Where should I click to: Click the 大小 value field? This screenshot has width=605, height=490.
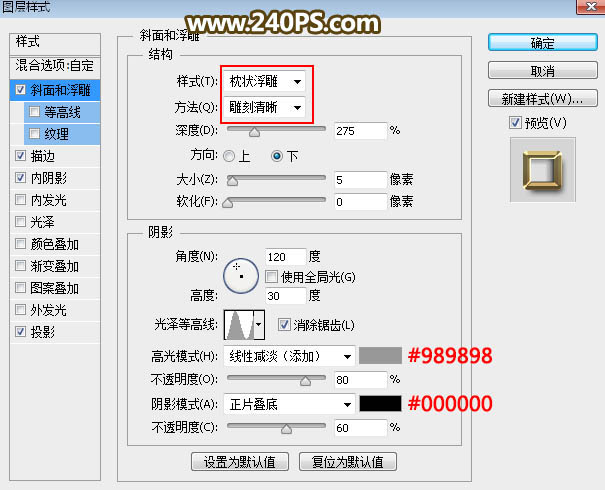[360, 180]
